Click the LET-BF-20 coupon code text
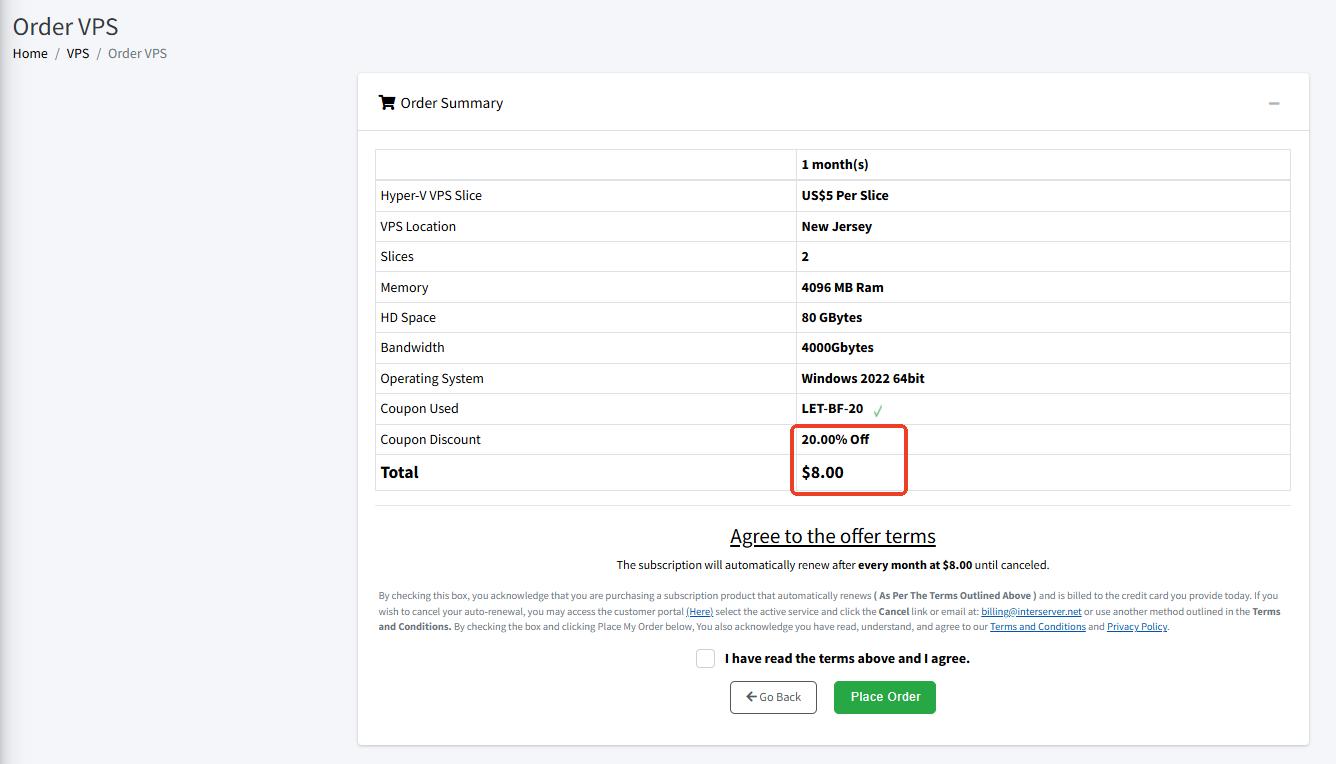The width and height of the screenshot is (1336, 764). coord(832,408)
